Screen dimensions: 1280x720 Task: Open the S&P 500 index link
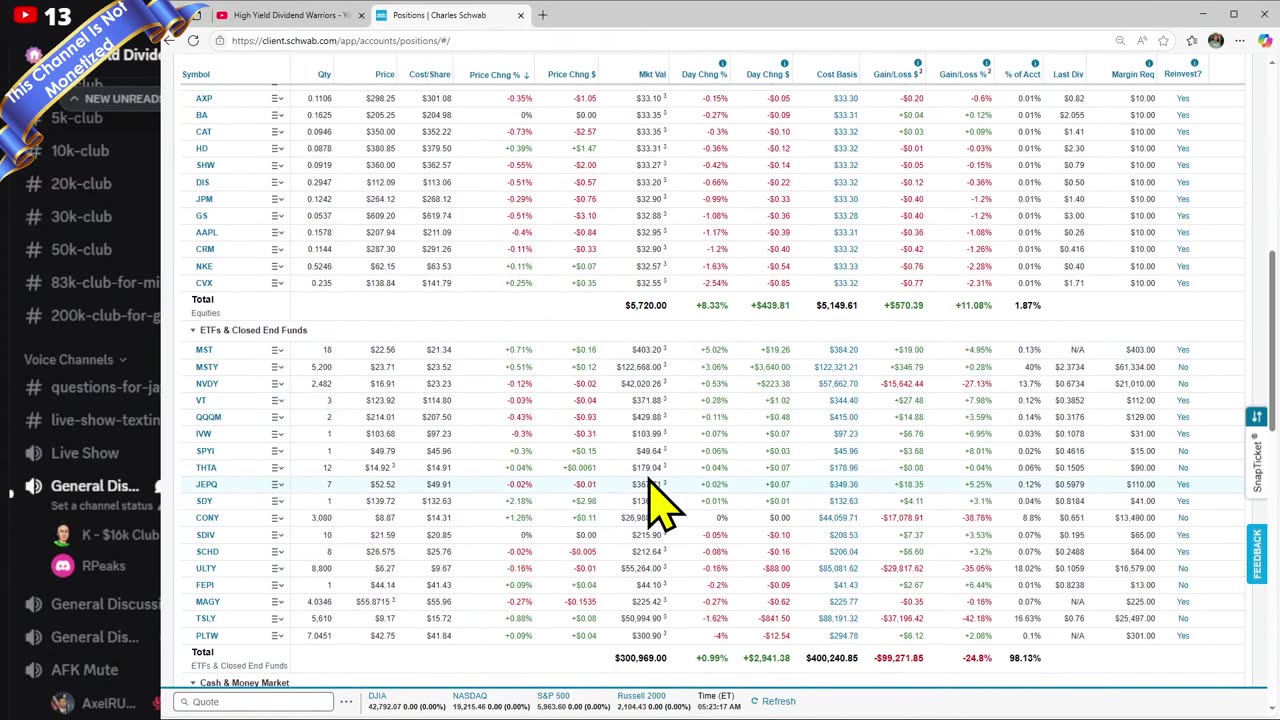click(553, 696)
